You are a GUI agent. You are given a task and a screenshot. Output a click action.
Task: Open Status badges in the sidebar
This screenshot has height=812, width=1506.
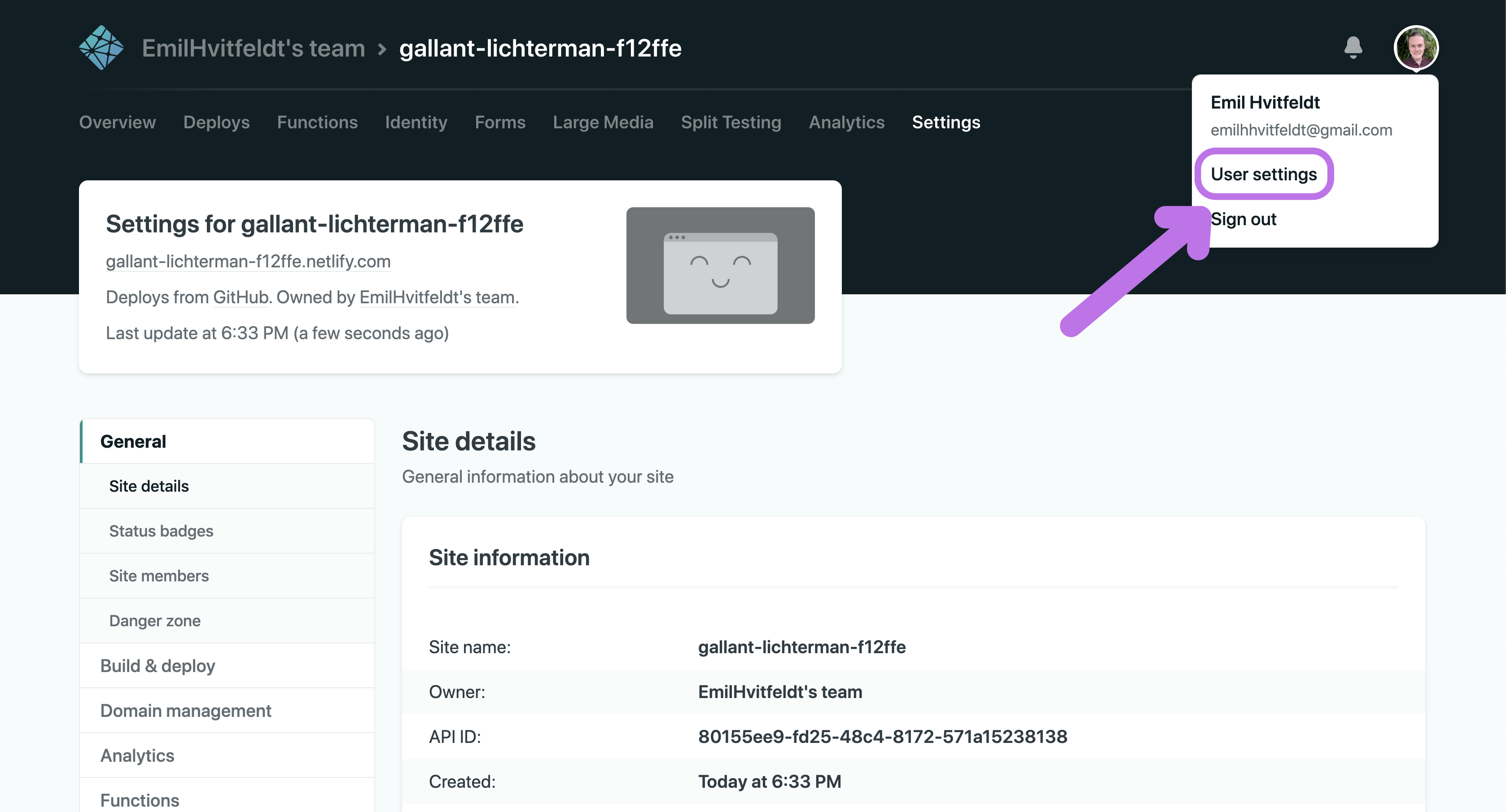coord(227,531)
